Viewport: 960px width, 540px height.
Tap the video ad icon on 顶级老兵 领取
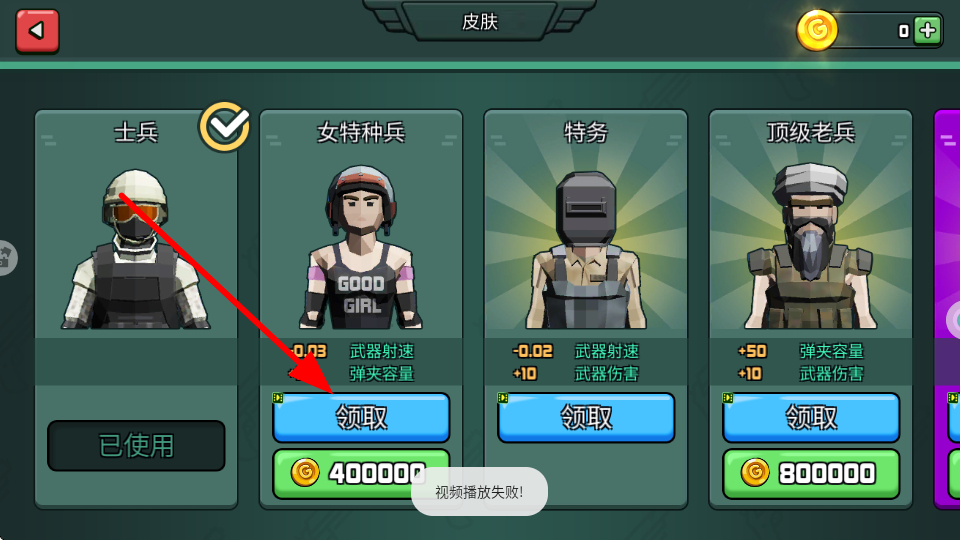(x=728, y=398)
